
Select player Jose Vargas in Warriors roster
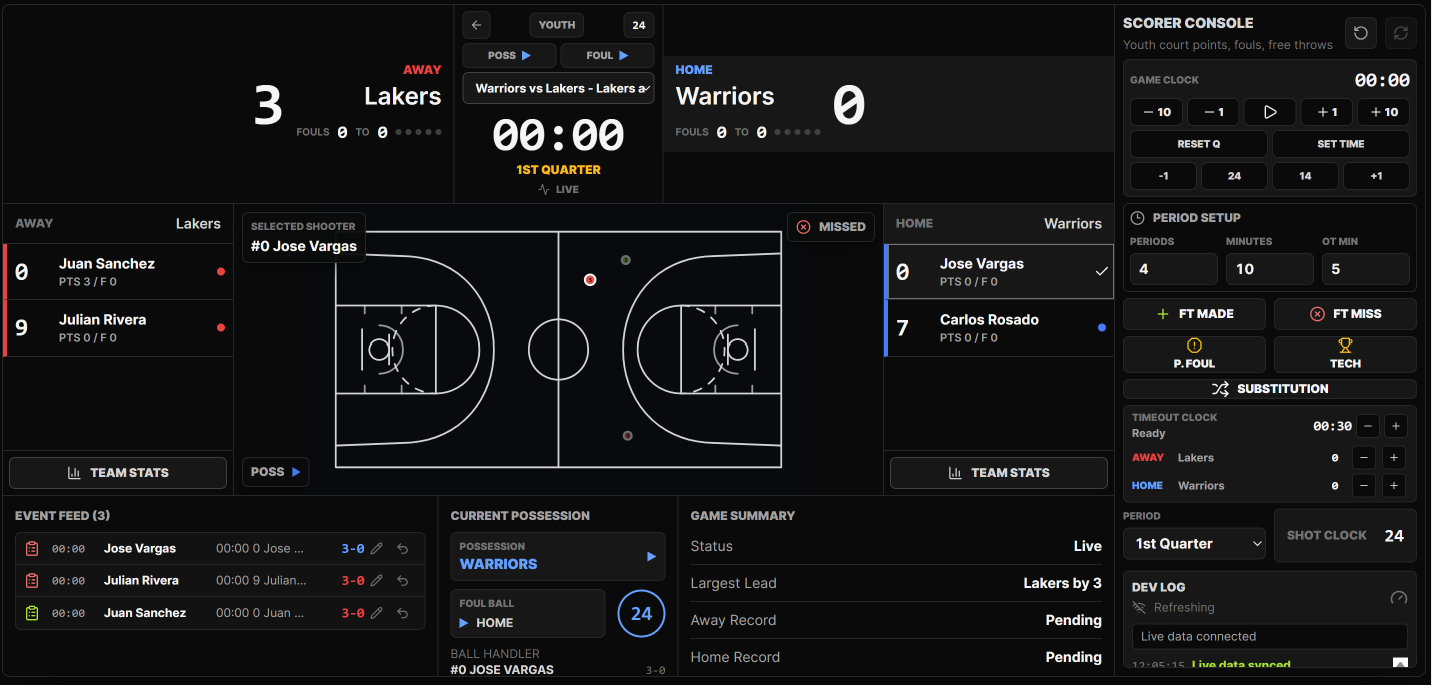point(999,272)
